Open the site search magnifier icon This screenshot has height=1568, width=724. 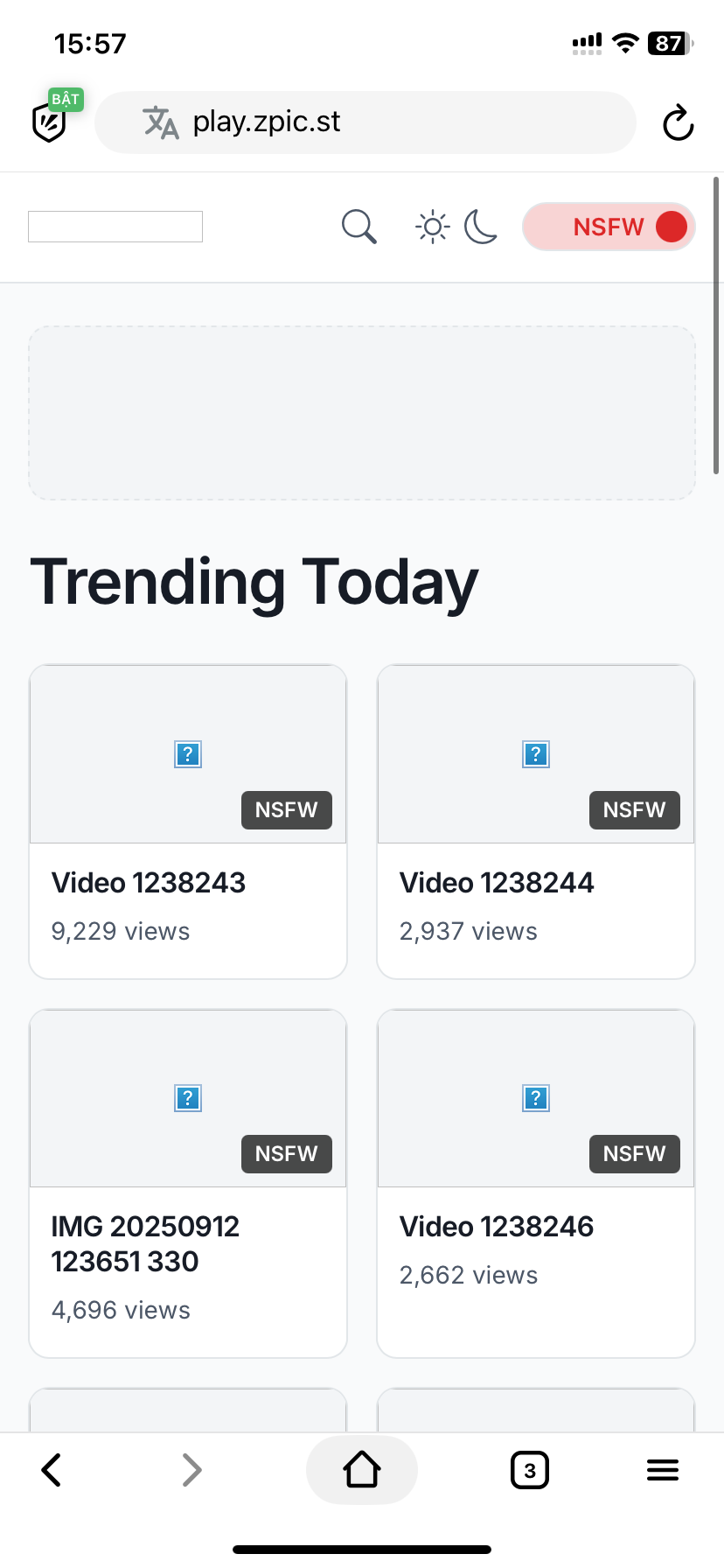pyautogui.click(x=359, y=227)
